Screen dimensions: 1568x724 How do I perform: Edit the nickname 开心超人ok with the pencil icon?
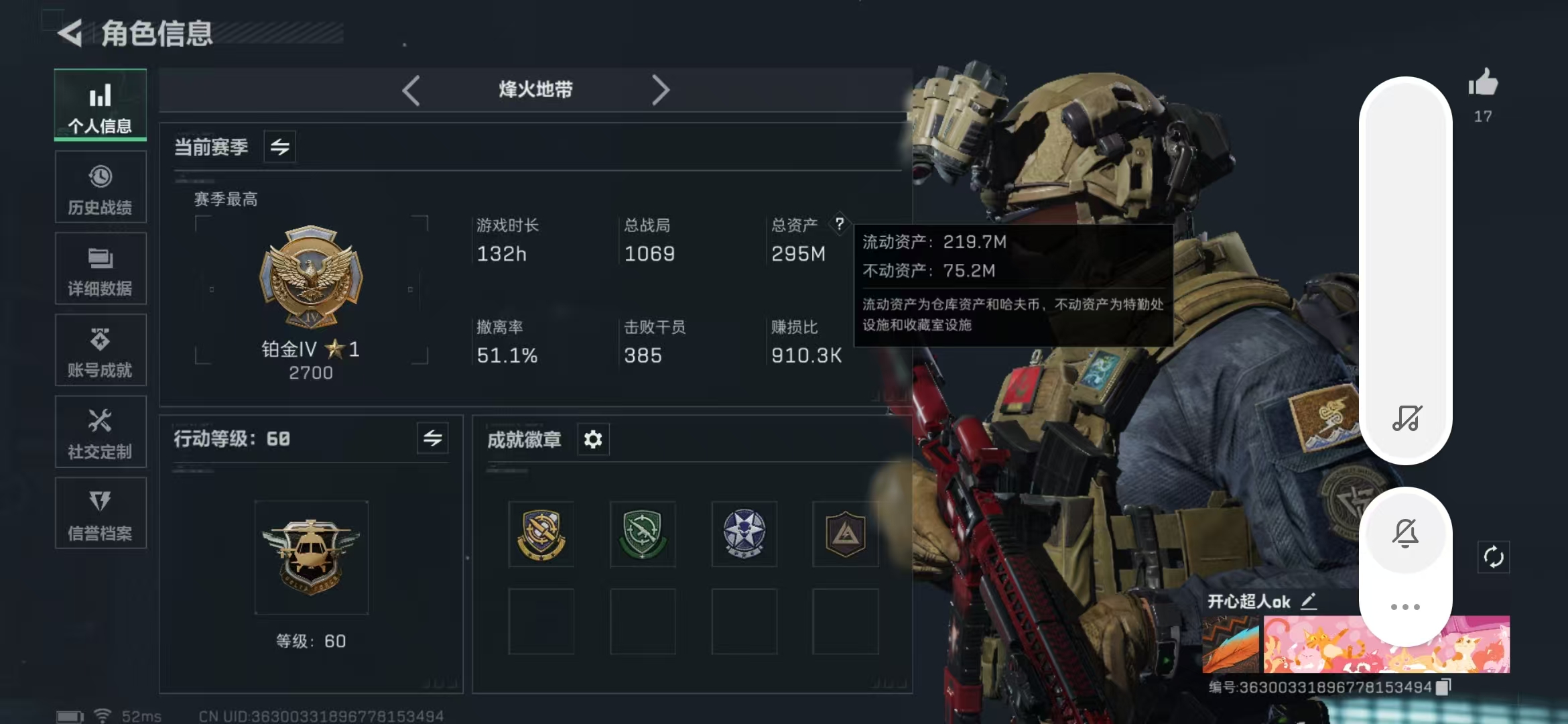(x=1309, y=601)
